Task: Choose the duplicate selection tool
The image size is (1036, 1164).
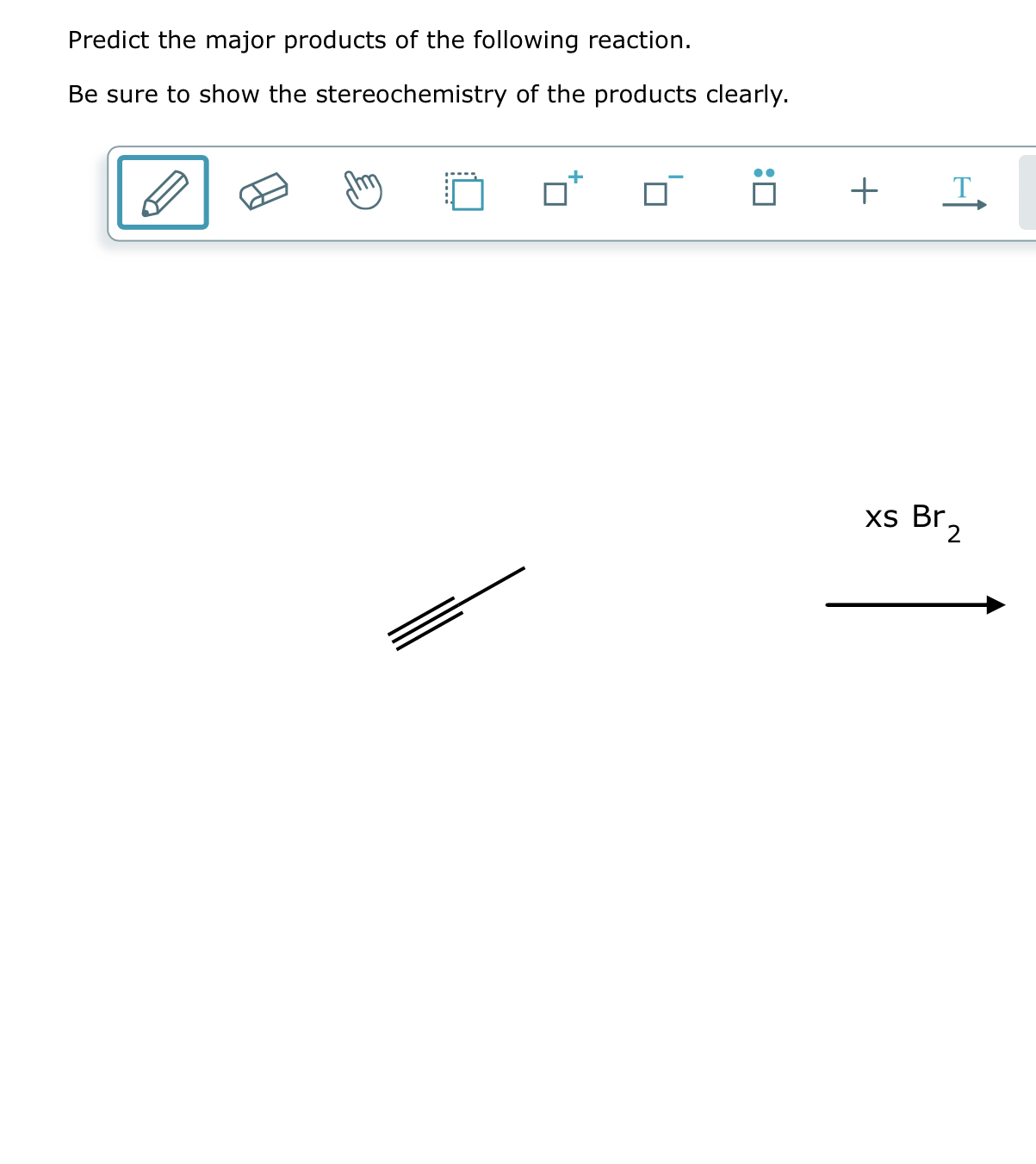Action: 463,191
